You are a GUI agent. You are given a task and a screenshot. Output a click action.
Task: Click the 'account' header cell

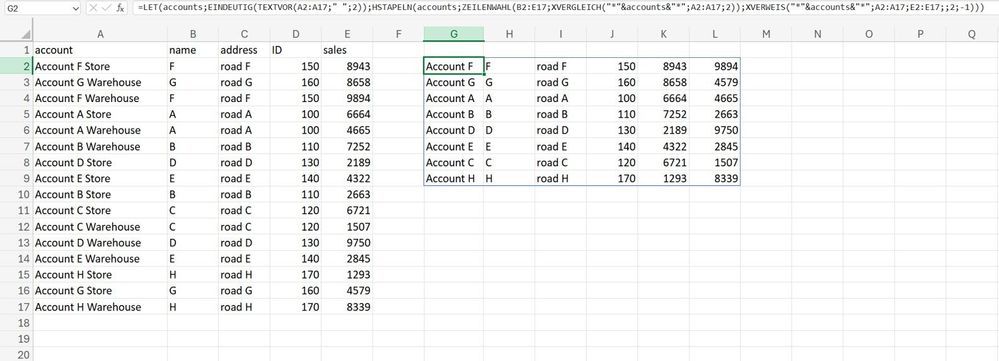[x=100, y=50]
